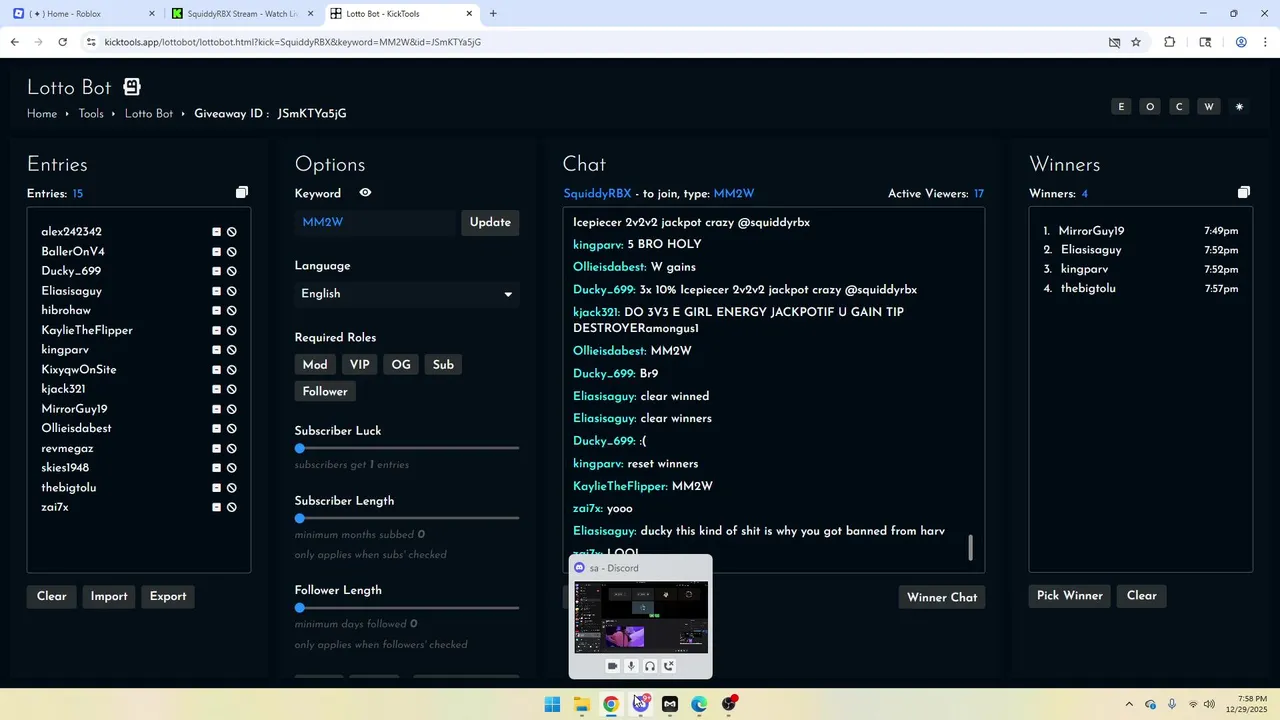Image resolution: width=1280 pixels, height=720 pixels.
Task: Toggle the Sub required role
Action: (x=443, y=365)
